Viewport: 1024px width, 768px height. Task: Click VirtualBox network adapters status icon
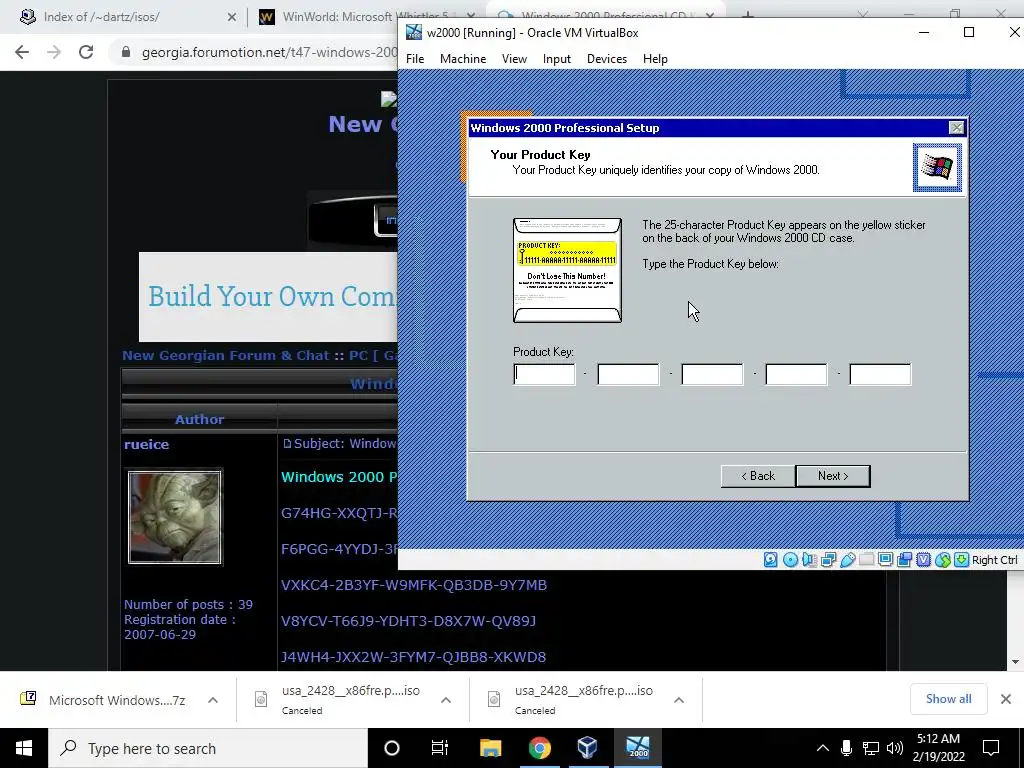pyautogui.click(x=829, y=560)
